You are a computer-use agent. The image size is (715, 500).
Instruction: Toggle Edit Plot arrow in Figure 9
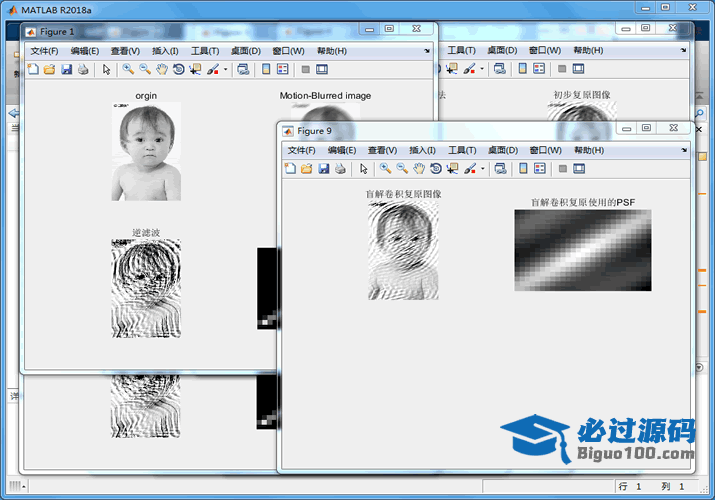[x=364, y=169]
